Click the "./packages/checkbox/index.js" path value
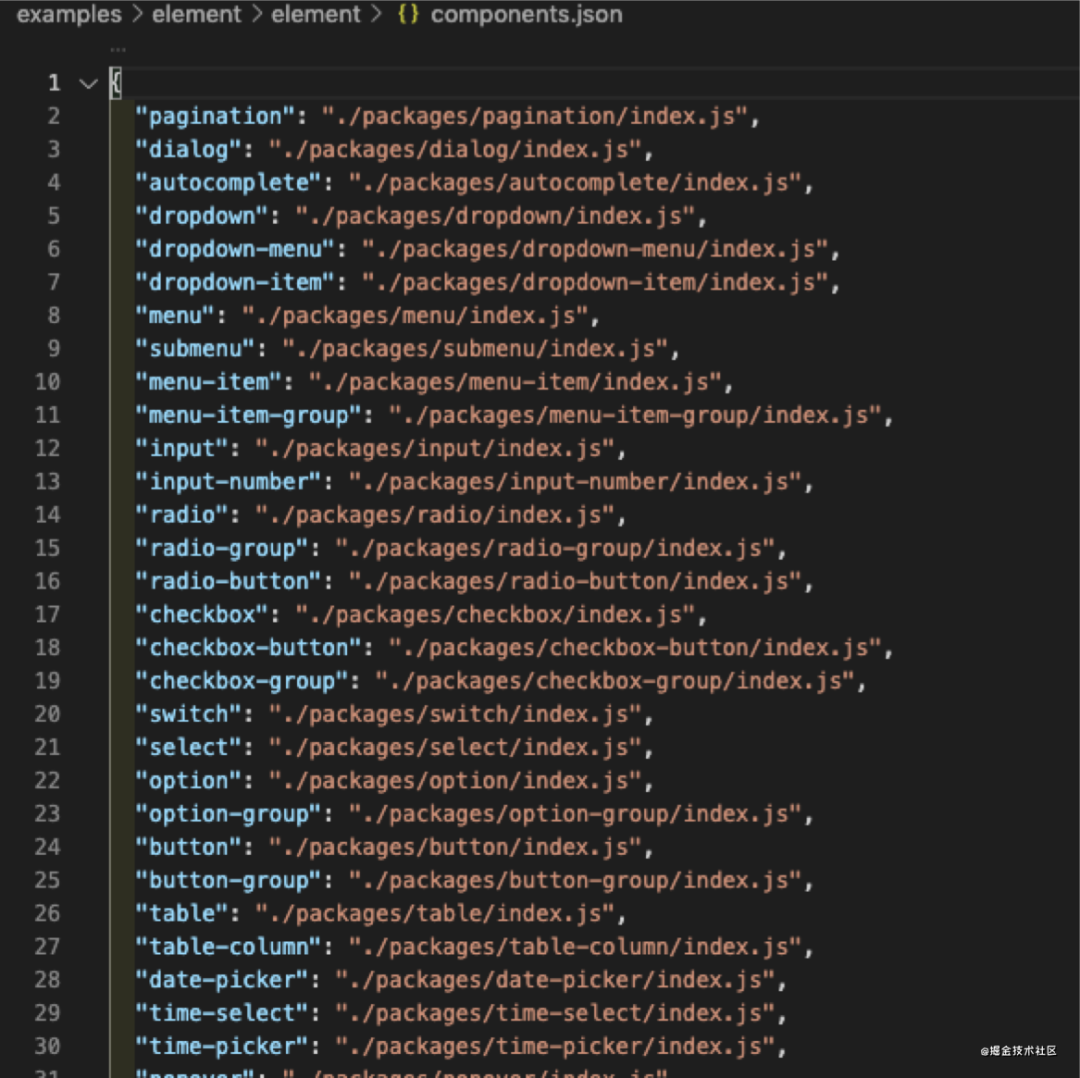The height and width of the screenshot is (1078, 1080). click(x=495, y=614)
